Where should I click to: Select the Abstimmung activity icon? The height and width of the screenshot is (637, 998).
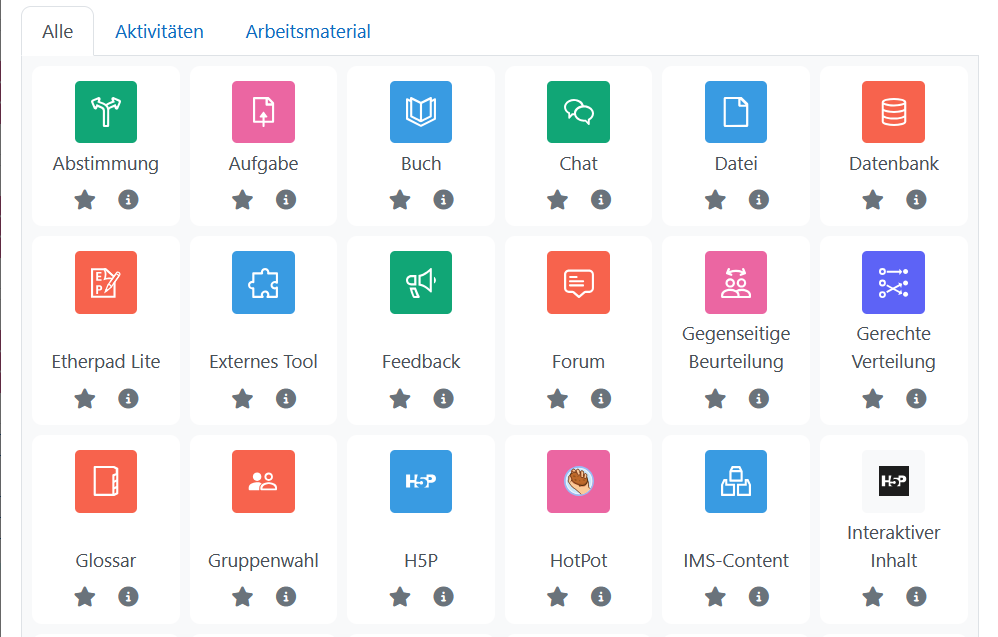click(105, 112)
